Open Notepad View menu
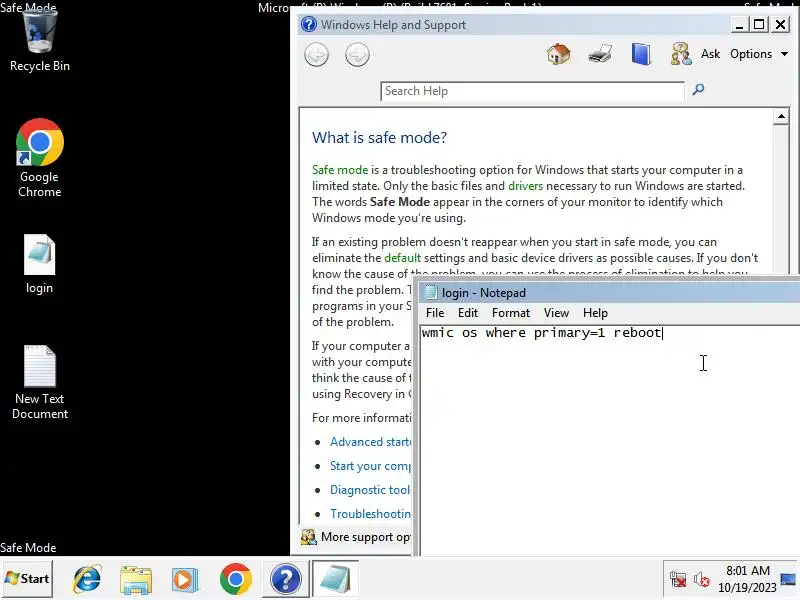This screenshot has height=600, width=800. click(556, 313)
